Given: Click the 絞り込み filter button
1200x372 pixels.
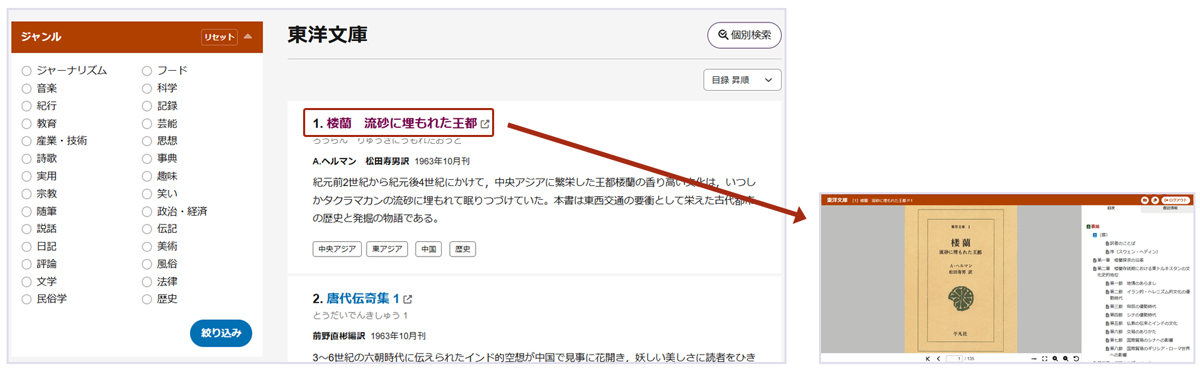Looking at the screenshot, I should [221, 333].
